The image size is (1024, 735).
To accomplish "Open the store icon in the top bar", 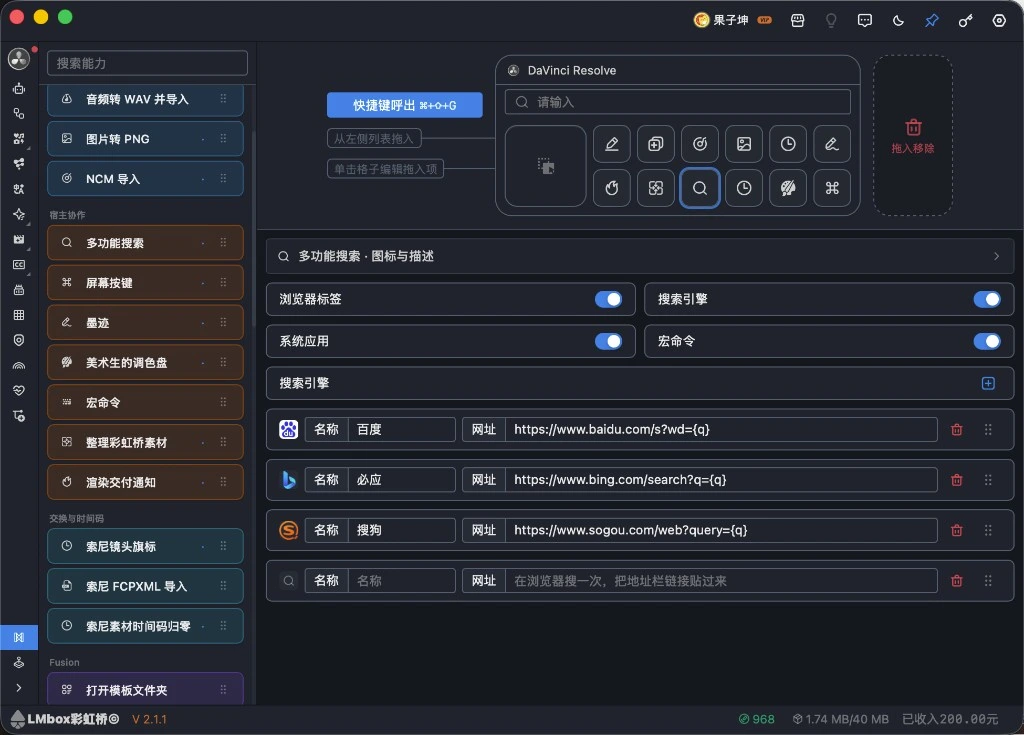I will [797, 21].
